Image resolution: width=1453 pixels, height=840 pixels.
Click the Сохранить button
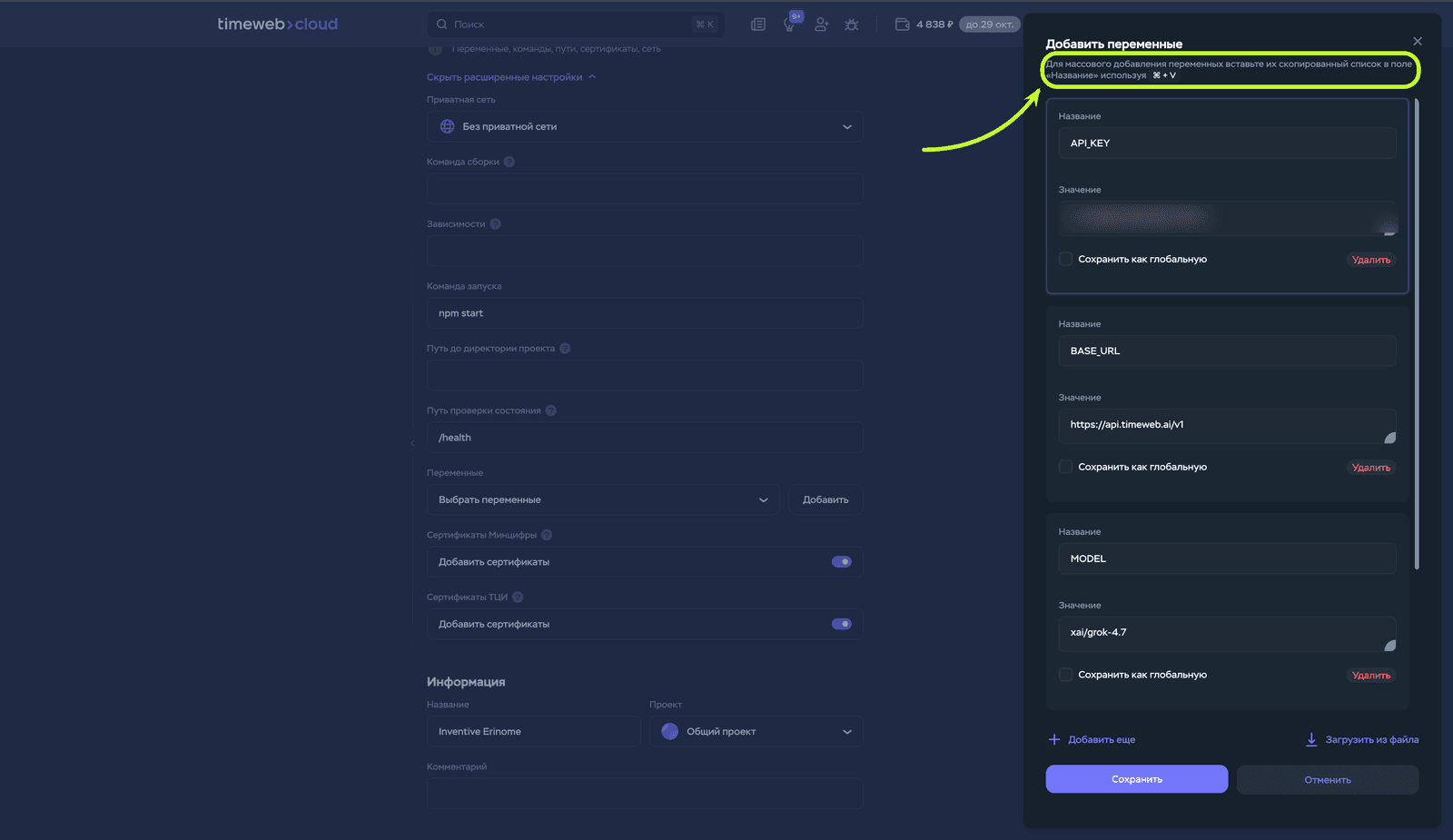[1137, 779]
